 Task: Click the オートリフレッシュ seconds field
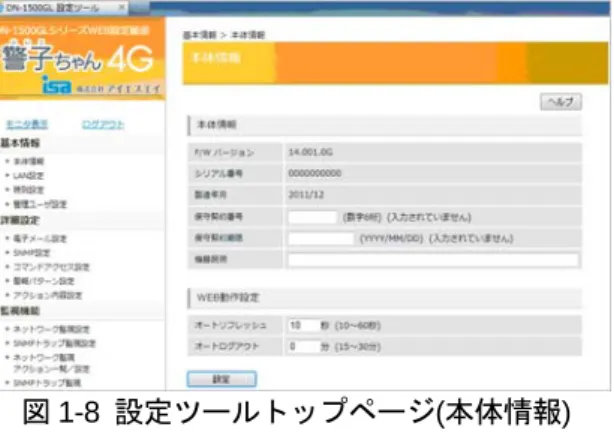(303, 325)
